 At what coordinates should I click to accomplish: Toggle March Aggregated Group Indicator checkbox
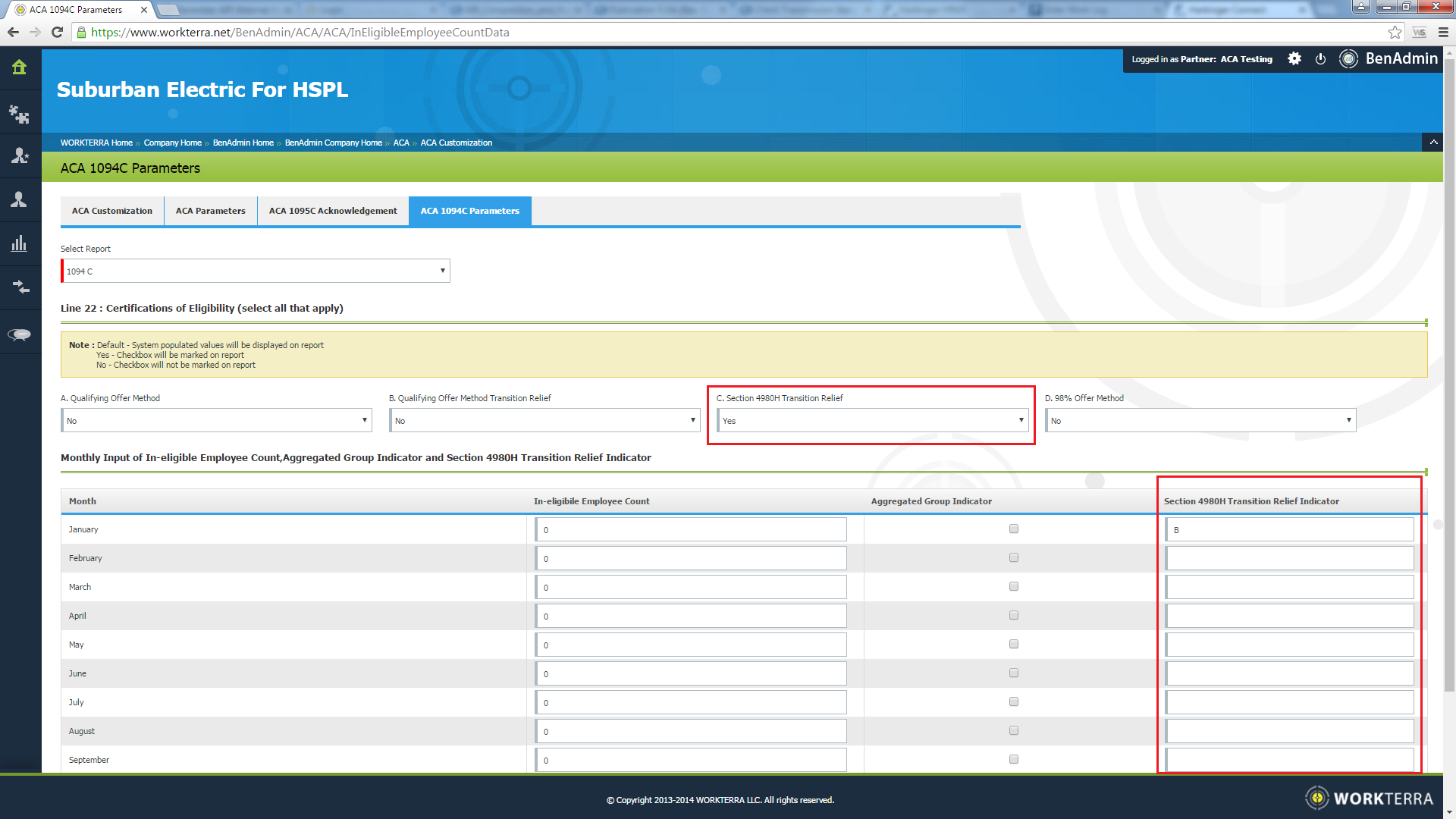tap(1013, 587)
